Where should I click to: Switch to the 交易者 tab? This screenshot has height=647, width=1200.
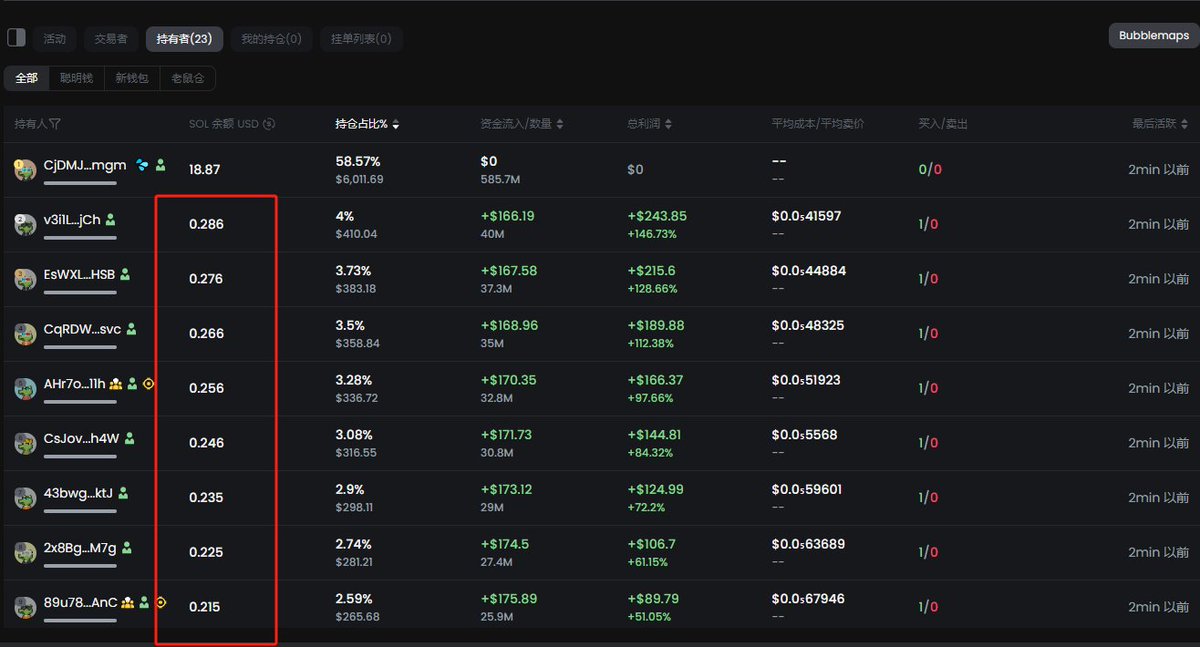(111, 39)
